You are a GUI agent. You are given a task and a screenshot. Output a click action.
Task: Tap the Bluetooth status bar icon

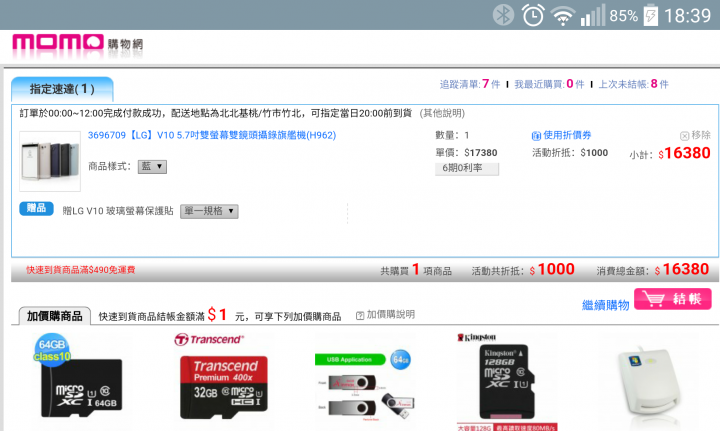503,15
